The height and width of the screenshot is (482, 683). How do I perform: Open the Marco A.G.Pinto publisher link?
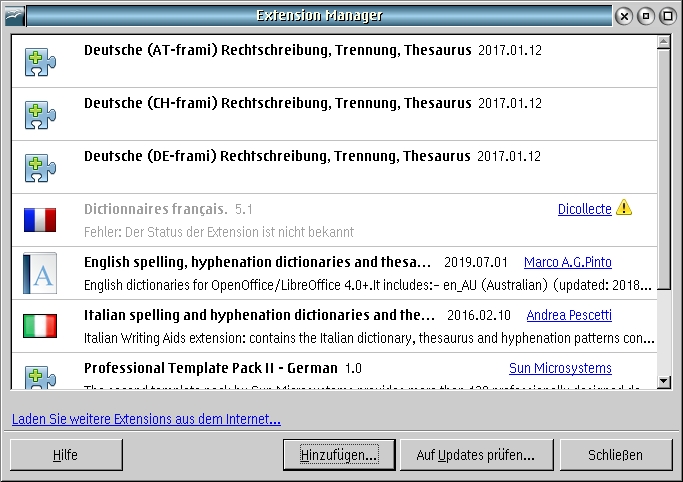pos(568,262)
